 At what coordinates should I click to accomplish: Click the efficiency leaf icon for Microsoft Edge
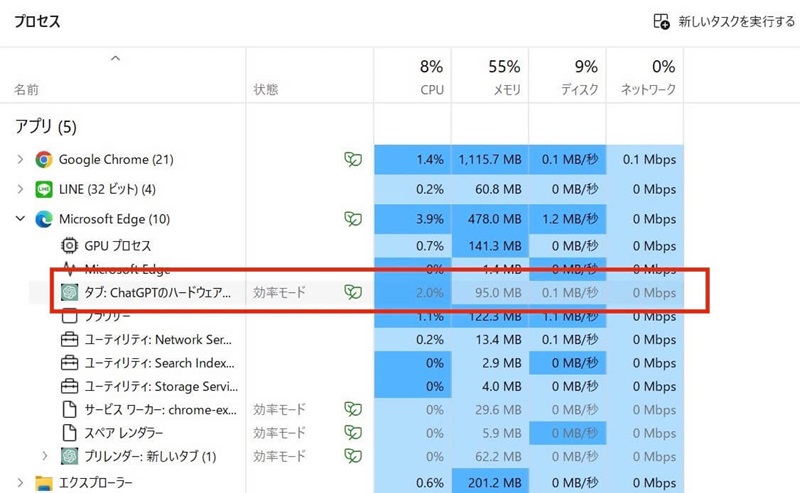tap(353, 219)
